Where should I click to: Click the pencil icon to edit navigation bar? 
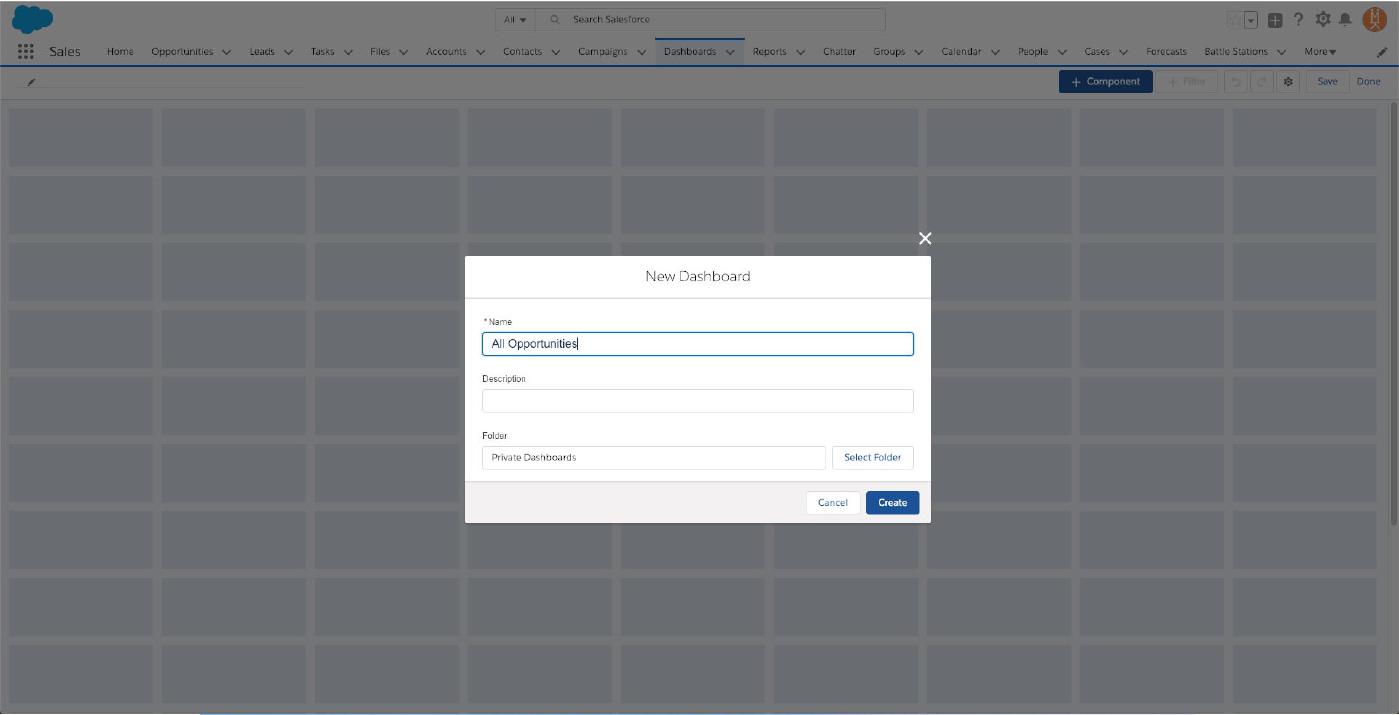coord(1381,52)
